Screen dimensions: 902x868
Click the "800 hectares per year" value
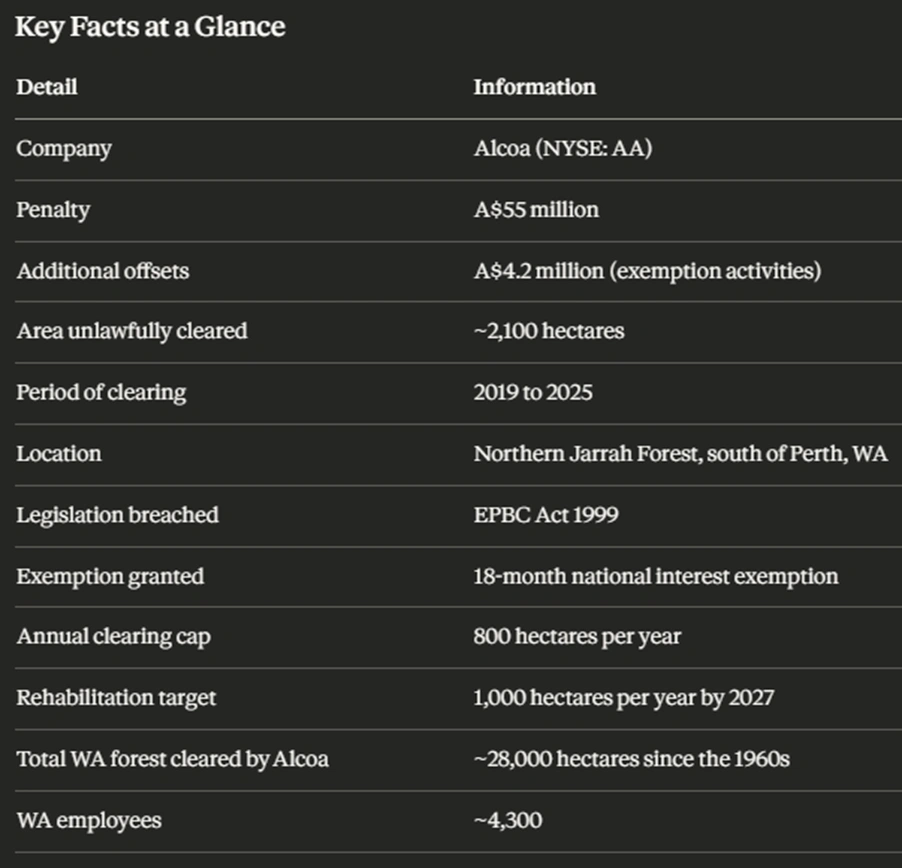pyautogui.click(x=577, y=637)
